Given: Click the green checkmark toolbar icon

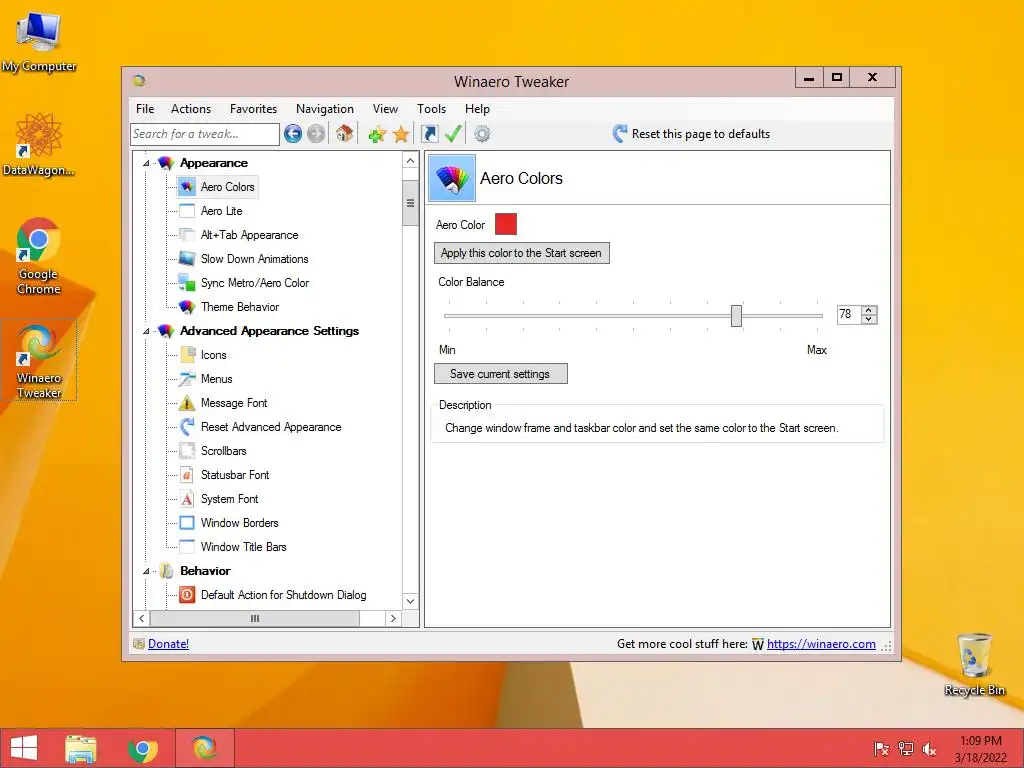Looking at the screenshot, I should (x=453, y=134).
